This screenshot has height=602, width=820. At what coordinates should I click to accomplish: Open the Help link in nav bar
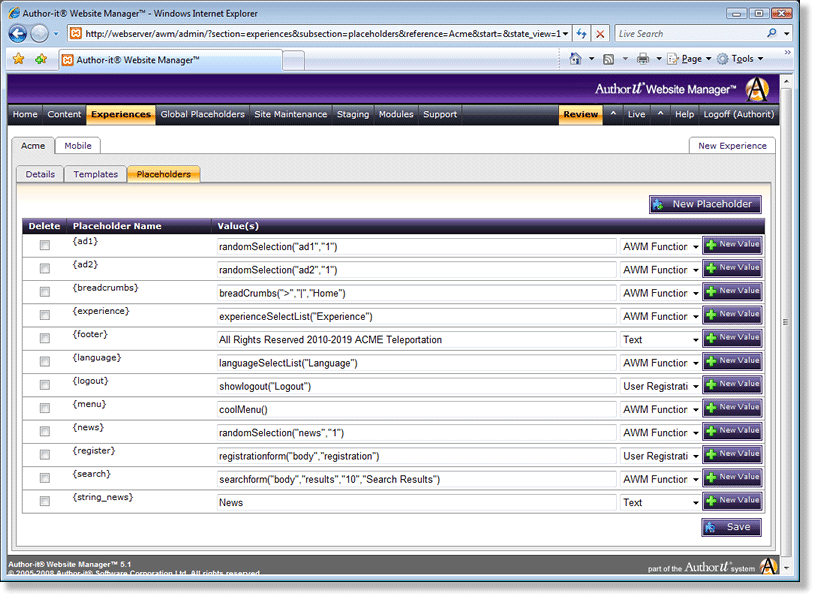pyautogui.click(x=684, y=114)
